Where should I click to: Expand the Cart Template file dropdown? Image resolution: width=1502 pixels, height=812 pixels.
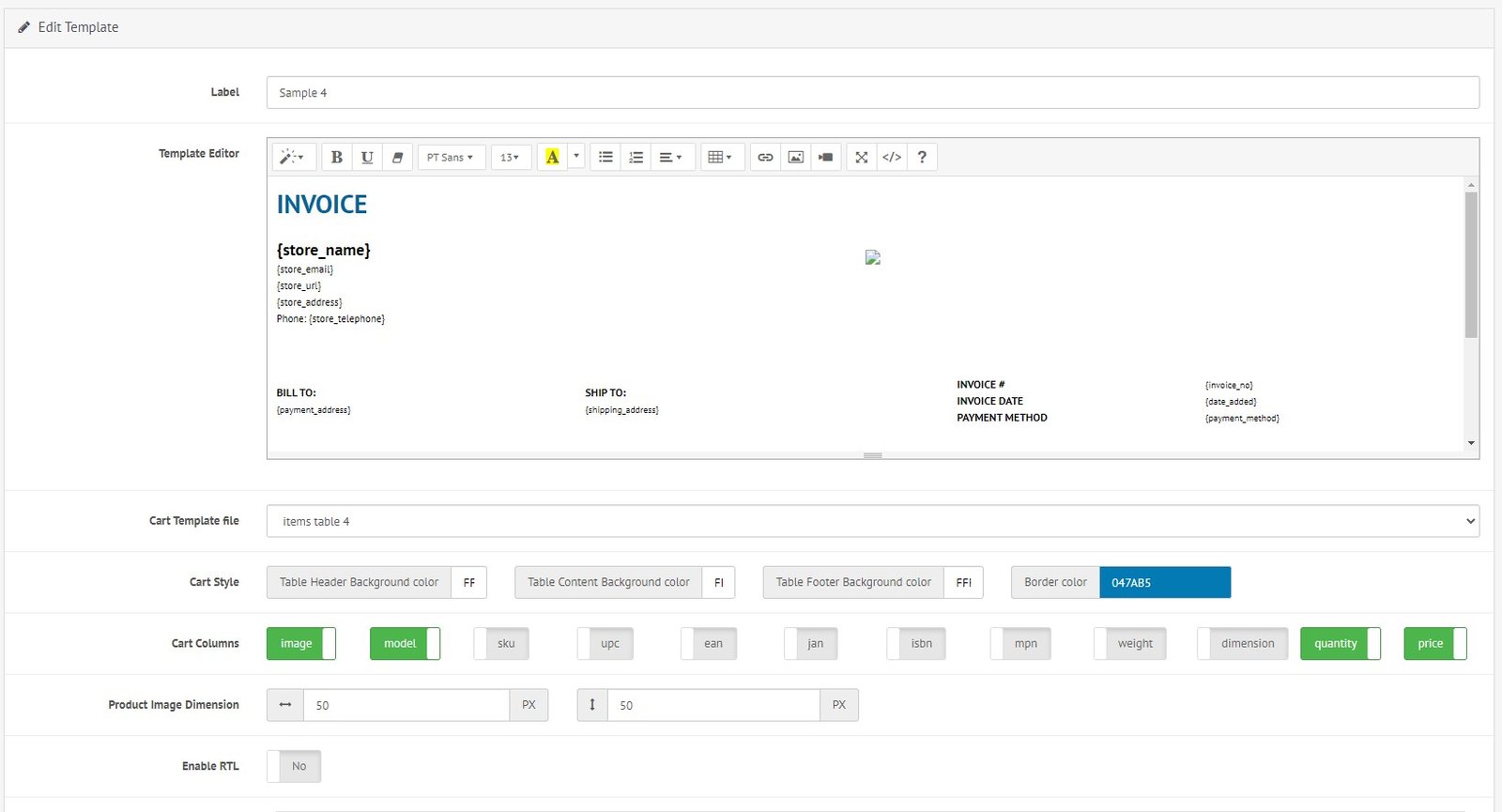point(872,522)
